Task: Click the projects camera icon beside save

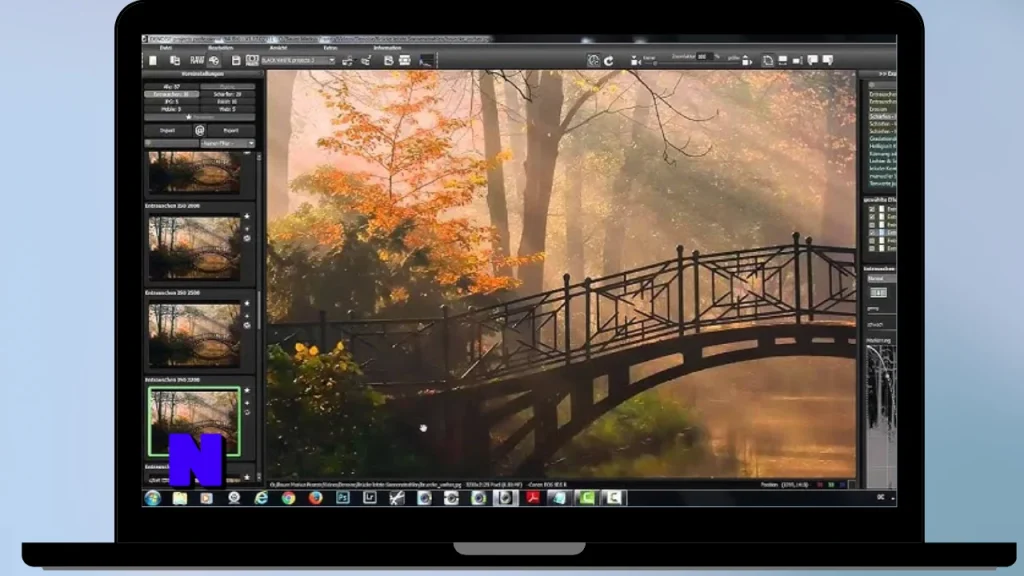Action: click(x=252, y=60)
